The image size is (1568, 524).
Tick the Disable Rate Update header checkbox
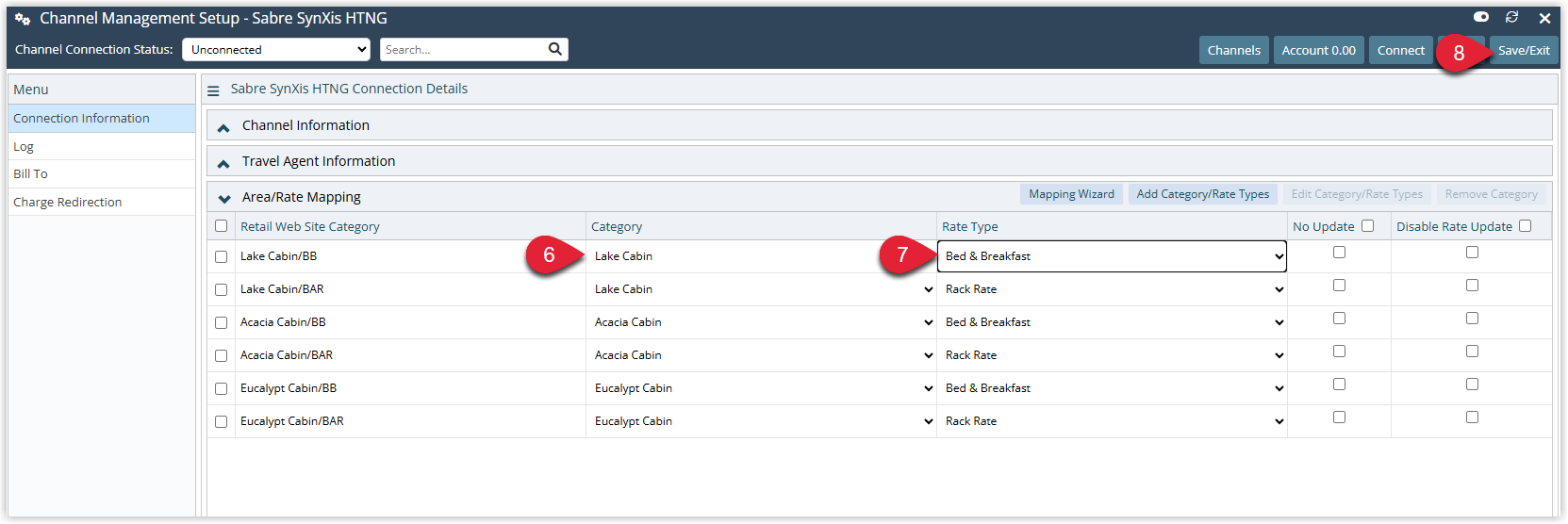[1525, 226]
